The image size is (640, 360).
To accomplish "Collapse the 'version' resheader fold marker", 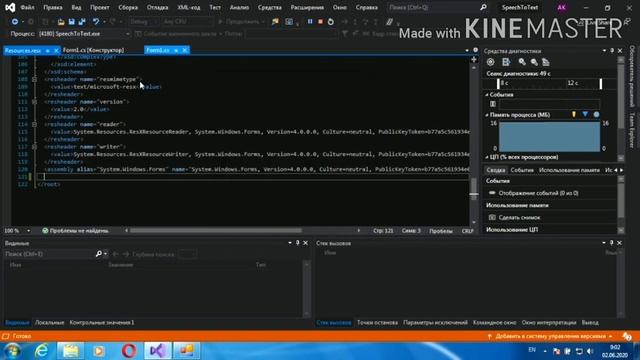I will click(35, 102).
